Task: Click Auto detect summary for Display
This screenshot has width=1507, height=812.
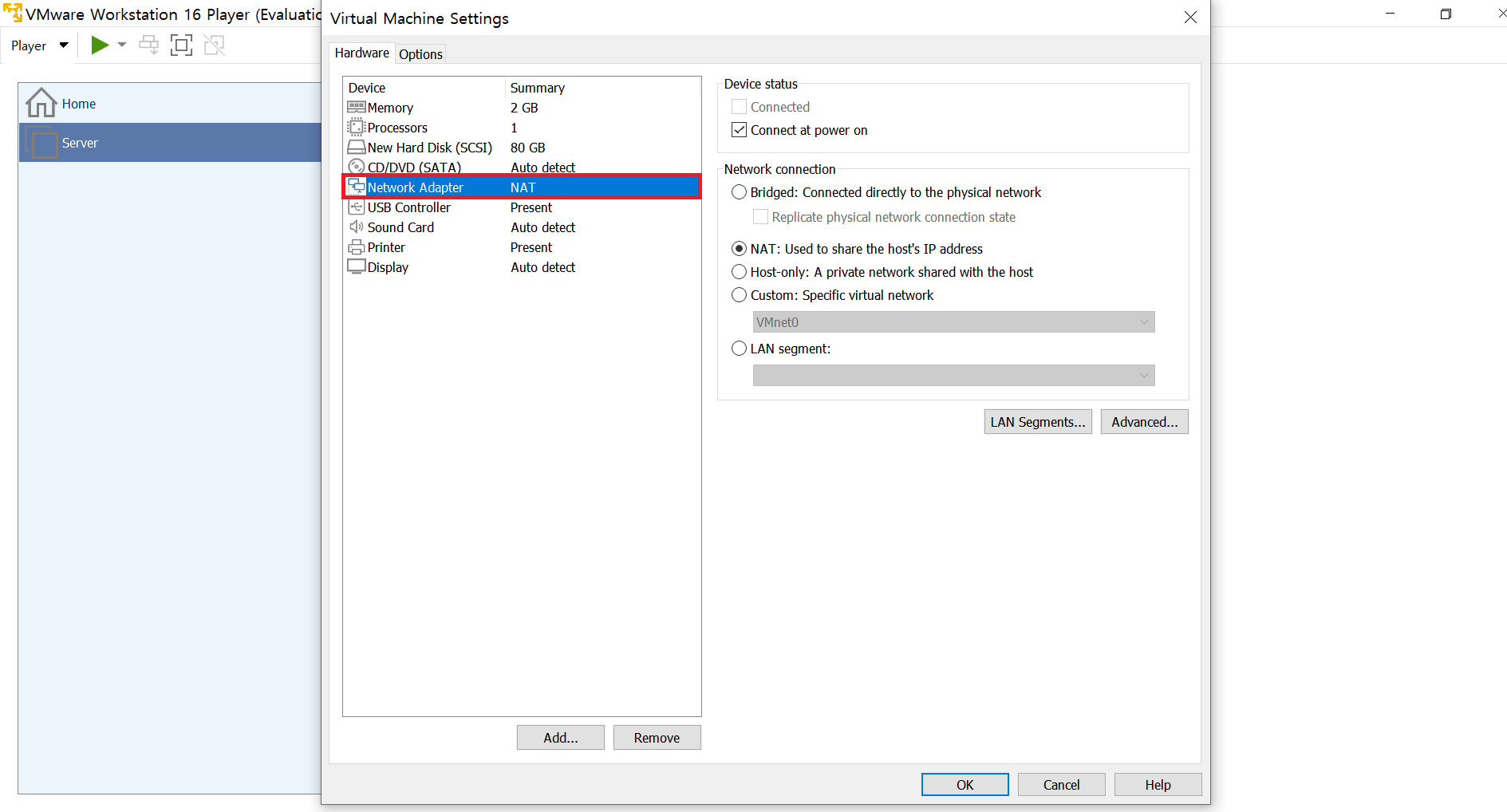Action: click(543, 267)
